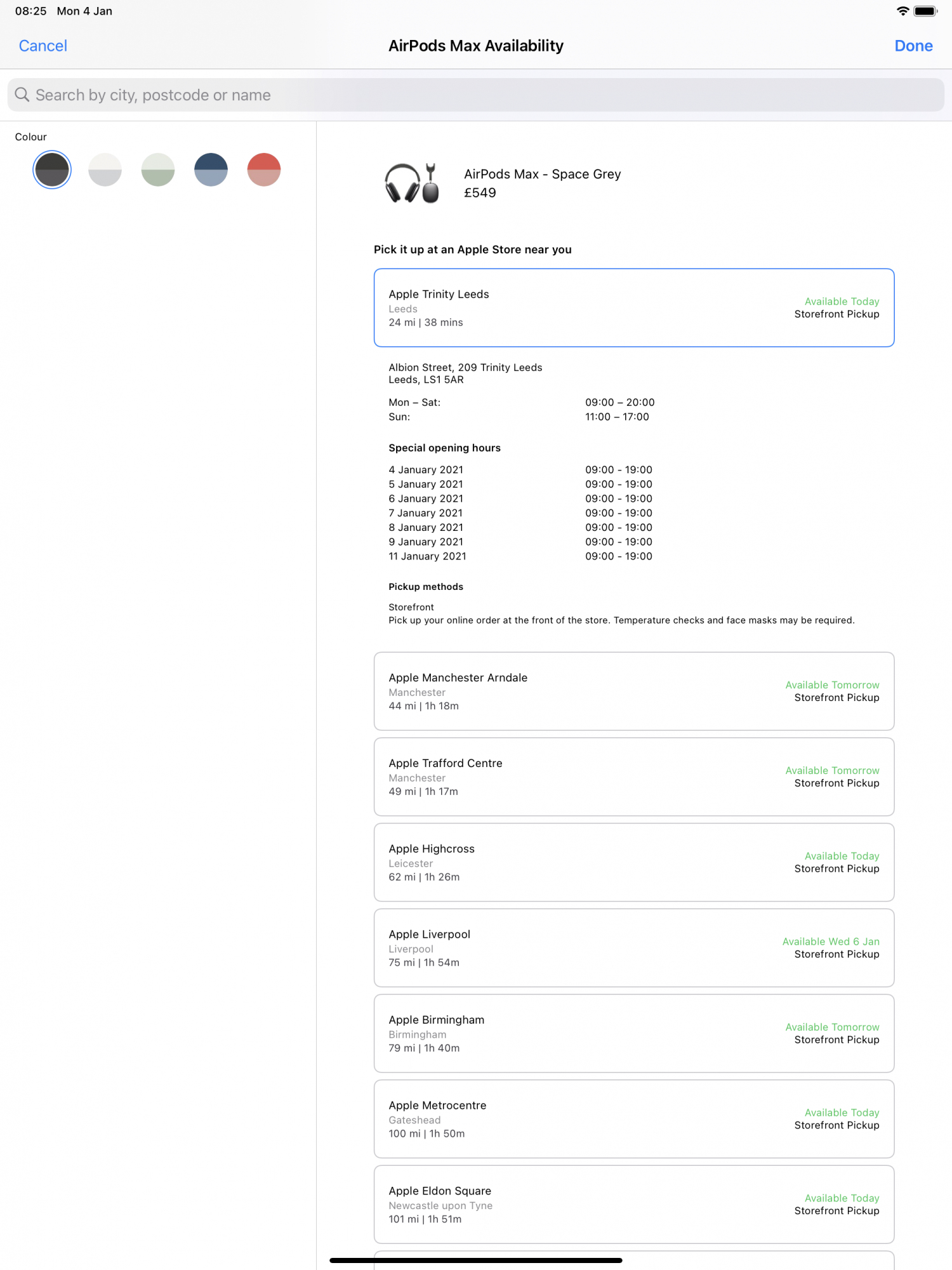The width and height of the screenshot is (952, 1270).
Task: Expand the Apple Eldon Square store card
Action: point(634,1205)
